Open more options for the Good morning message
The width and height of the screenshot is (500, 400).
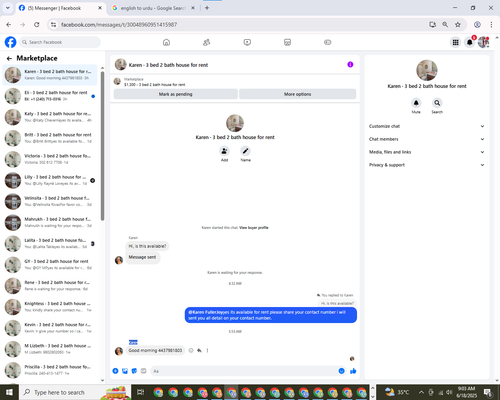click(x=207, y=351)
